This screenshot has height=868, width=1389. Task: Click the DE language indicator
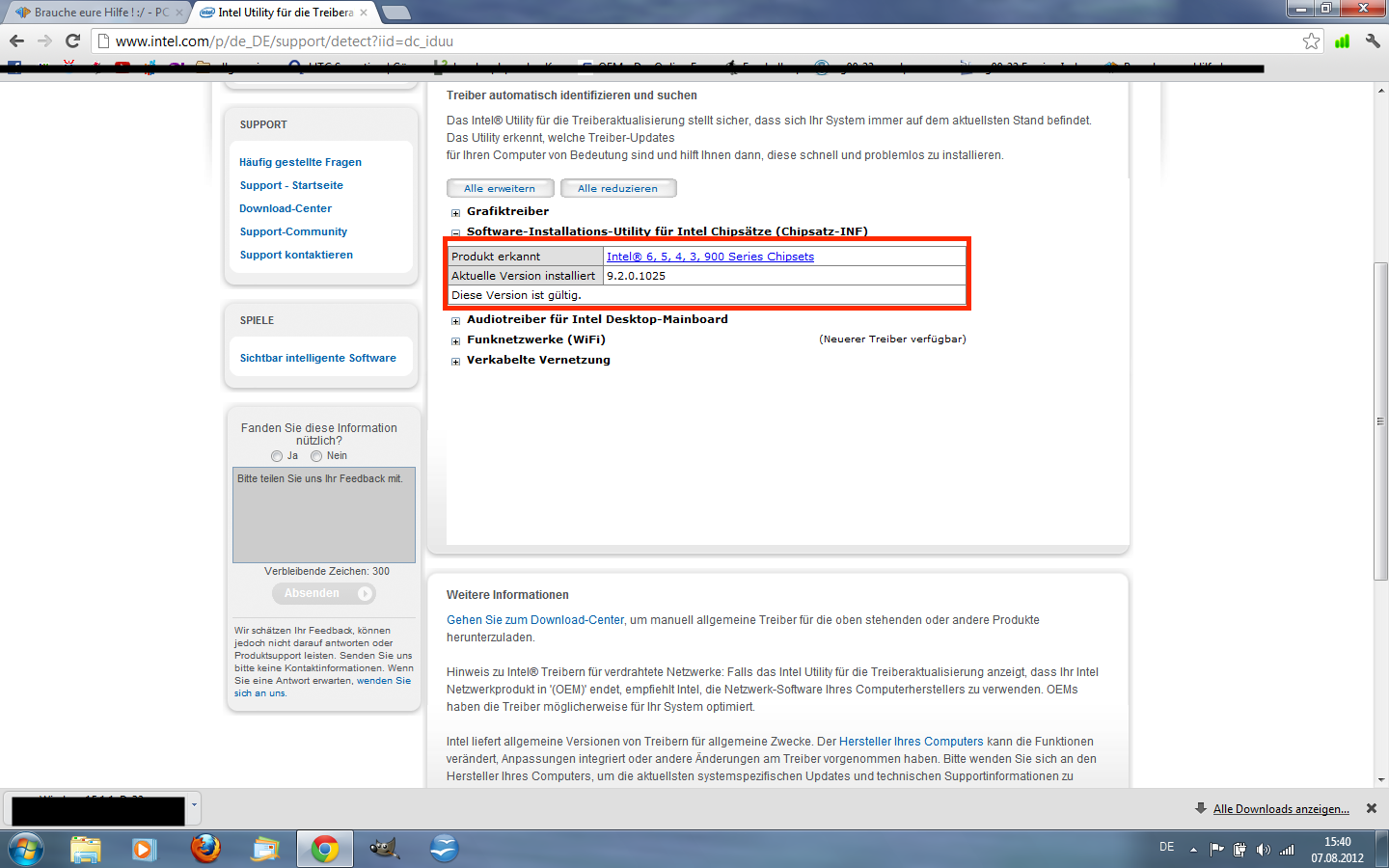tap(1167, 847)
